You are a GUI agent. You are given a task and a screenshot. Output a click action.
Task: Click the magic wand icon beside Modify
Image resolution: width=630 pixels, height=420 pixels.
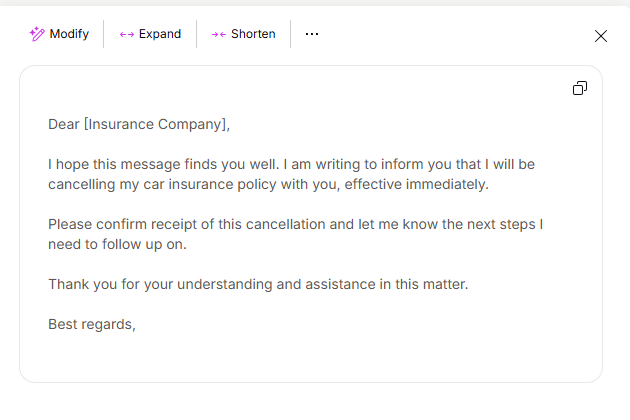click(x=37, y=34)
